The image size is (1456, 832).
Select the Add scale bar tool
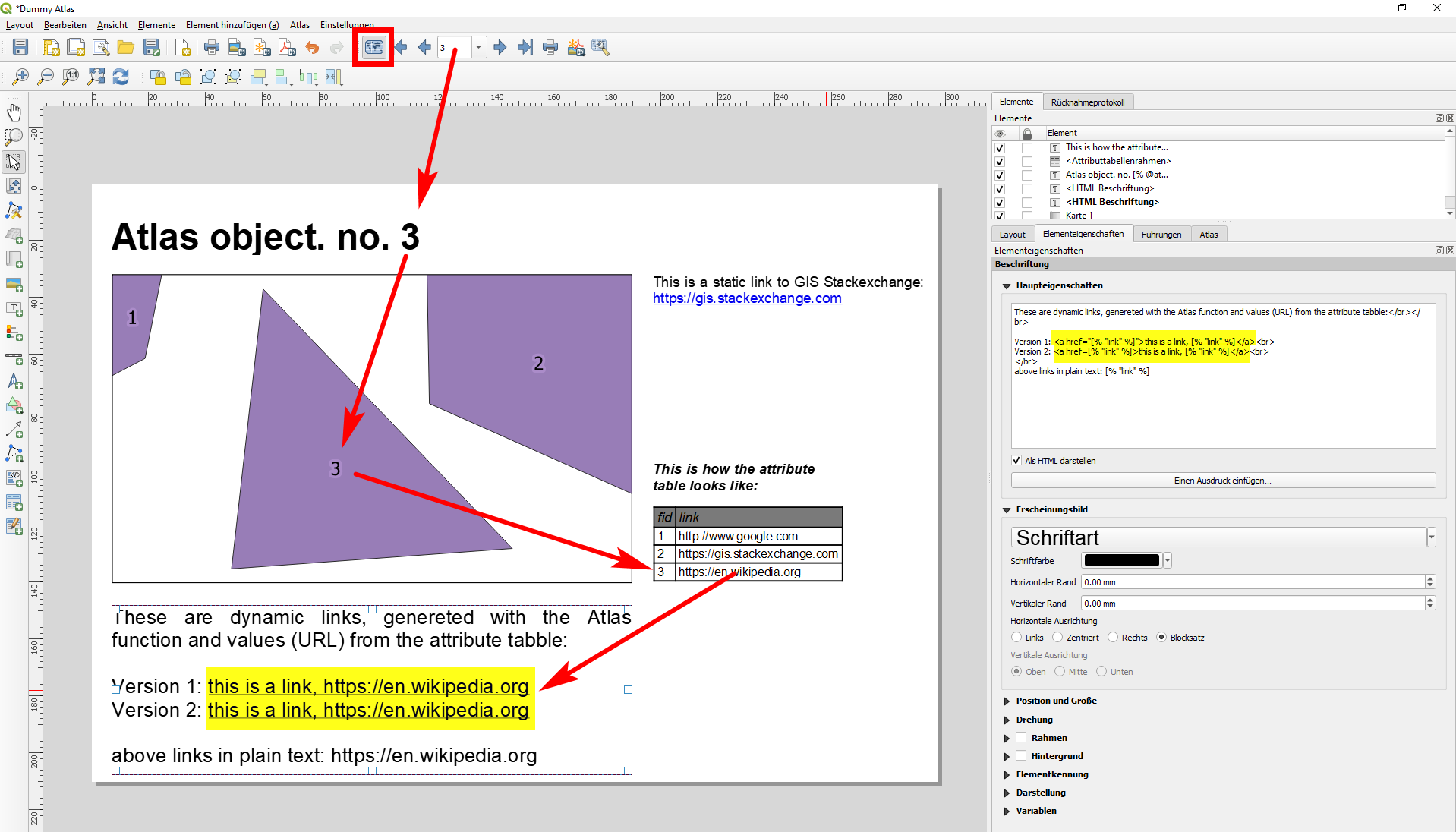click(14, 358)
